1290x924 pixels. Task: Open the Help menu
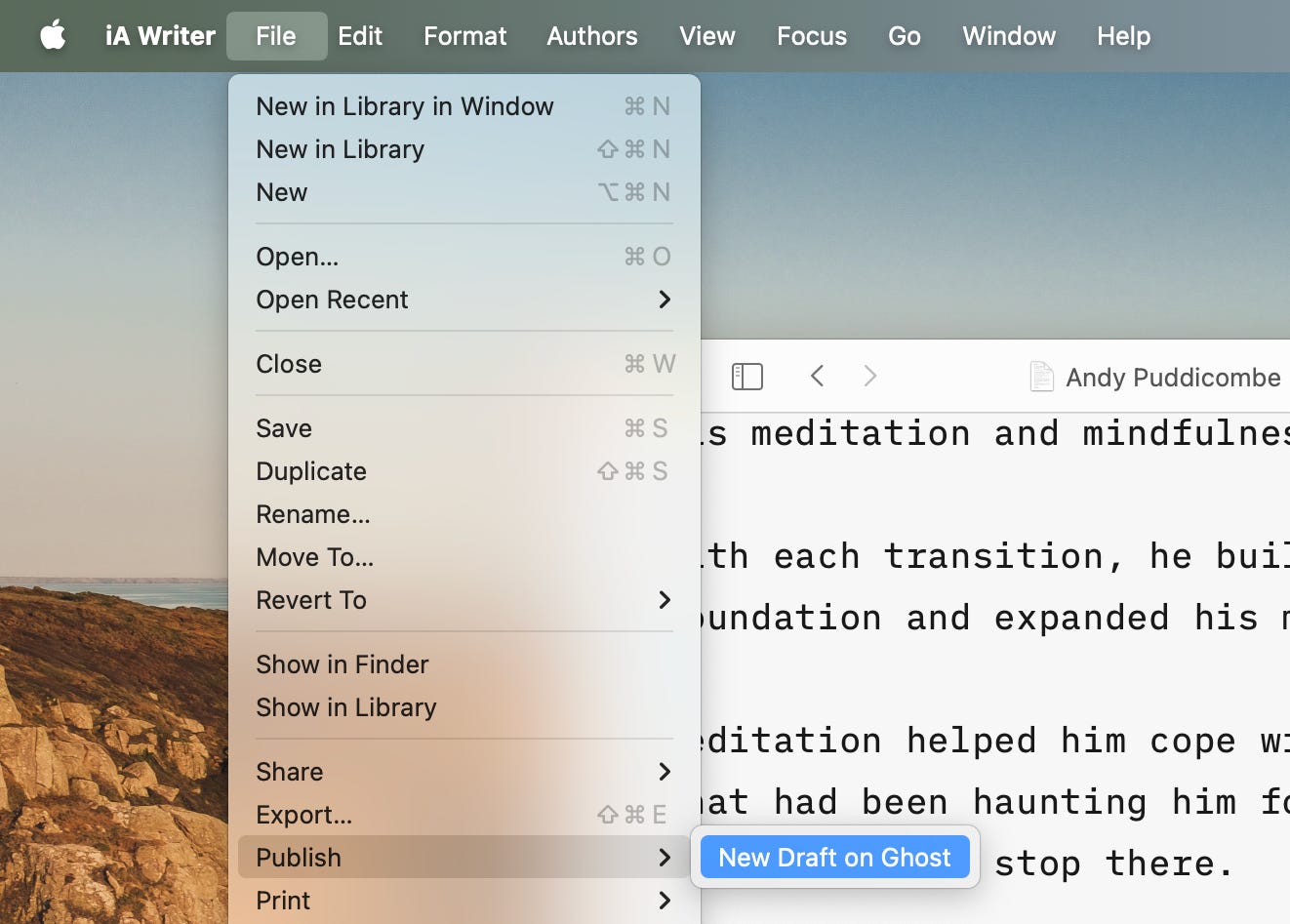1123,36
